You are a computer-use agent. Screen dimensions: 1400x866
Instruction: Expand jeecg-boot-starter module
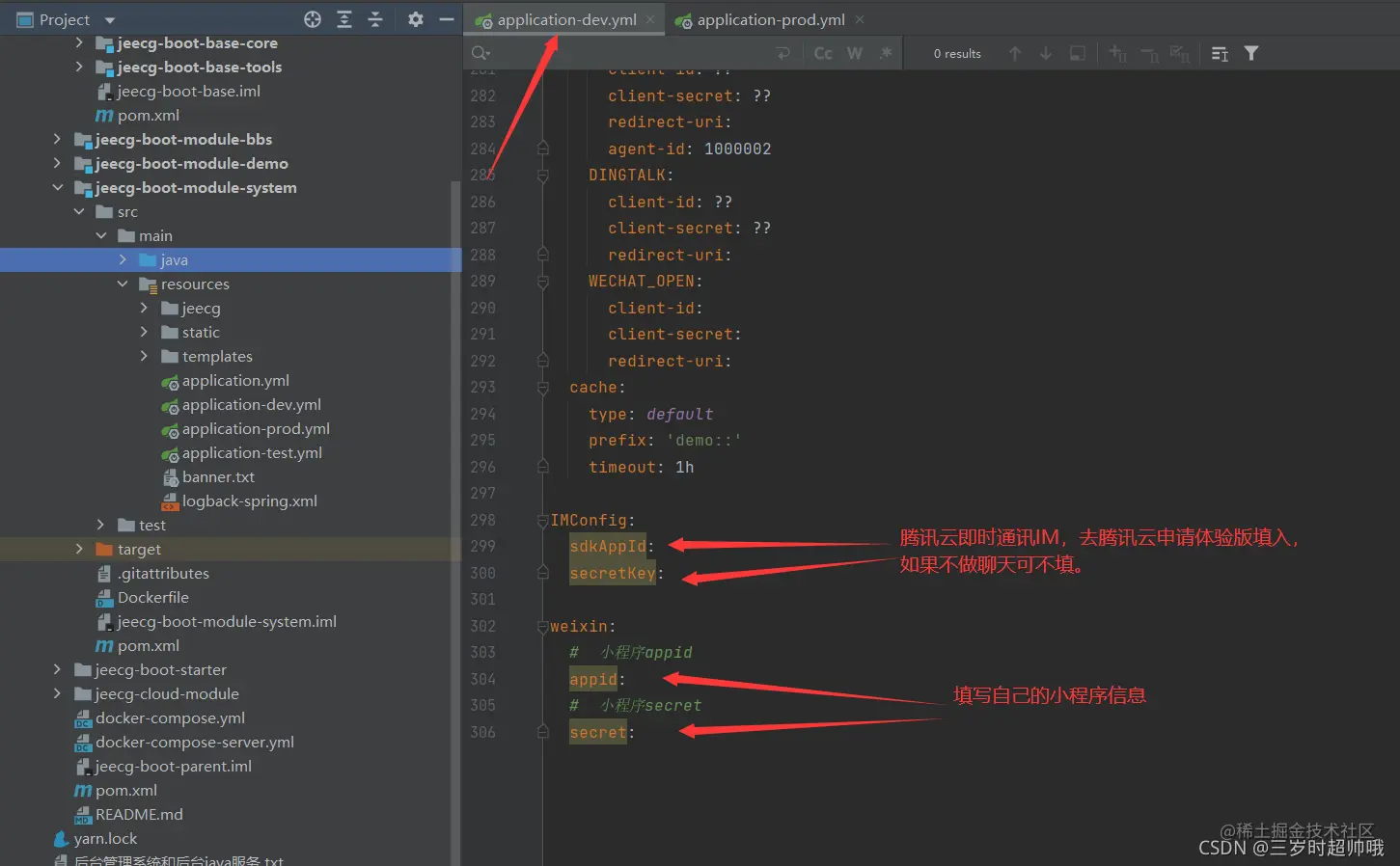pos(57,669)
